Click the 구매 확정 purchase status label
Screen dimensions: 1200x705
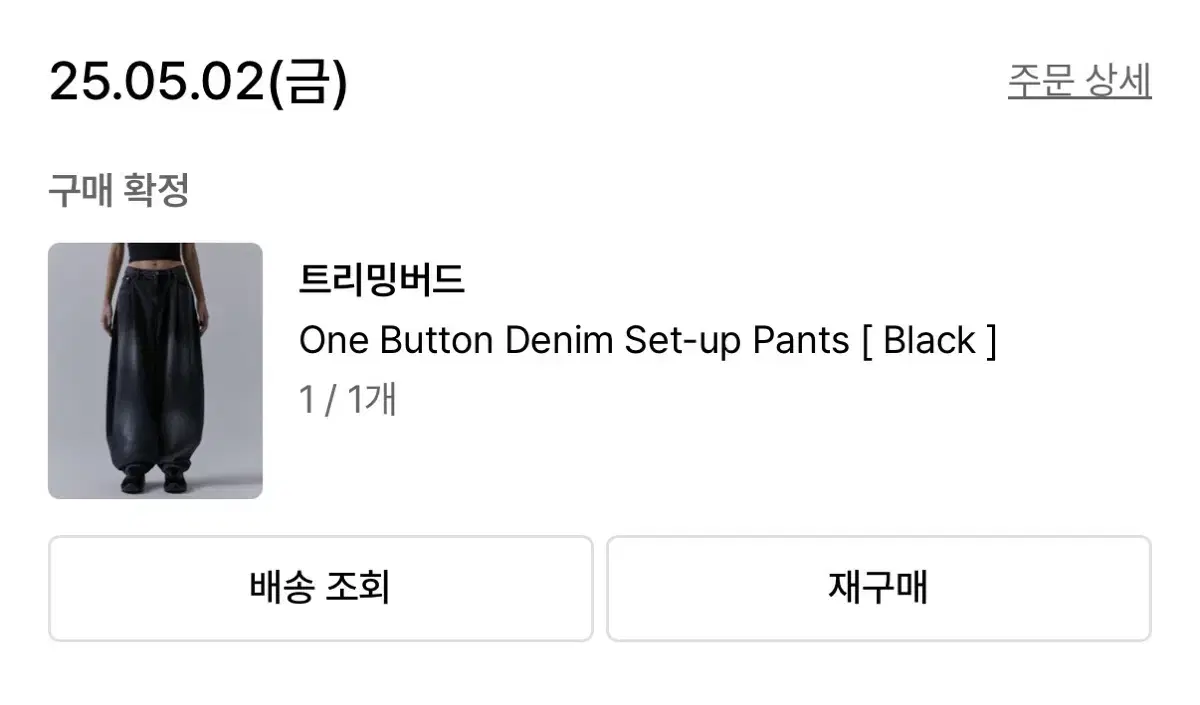(x=119, y=190)
